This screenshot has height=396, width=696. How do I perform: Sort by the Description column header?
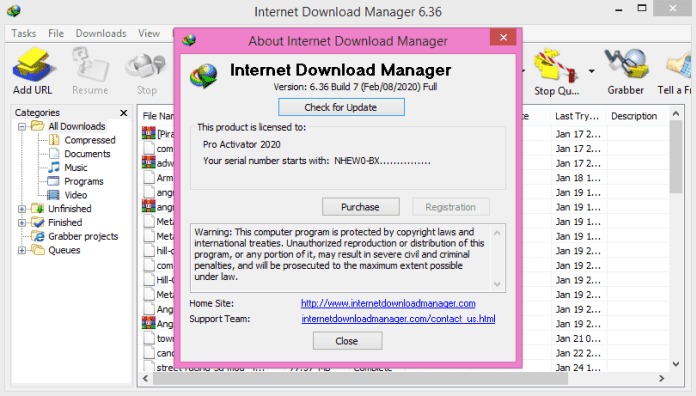click(634, 116)
